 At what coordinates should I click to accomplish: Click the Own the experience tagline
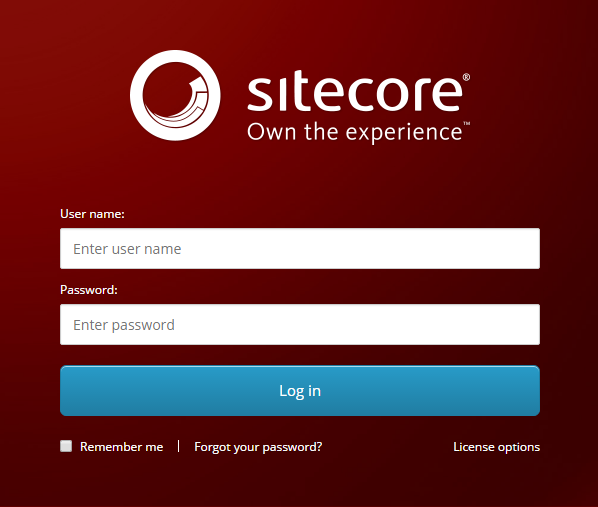coord(355,132)
